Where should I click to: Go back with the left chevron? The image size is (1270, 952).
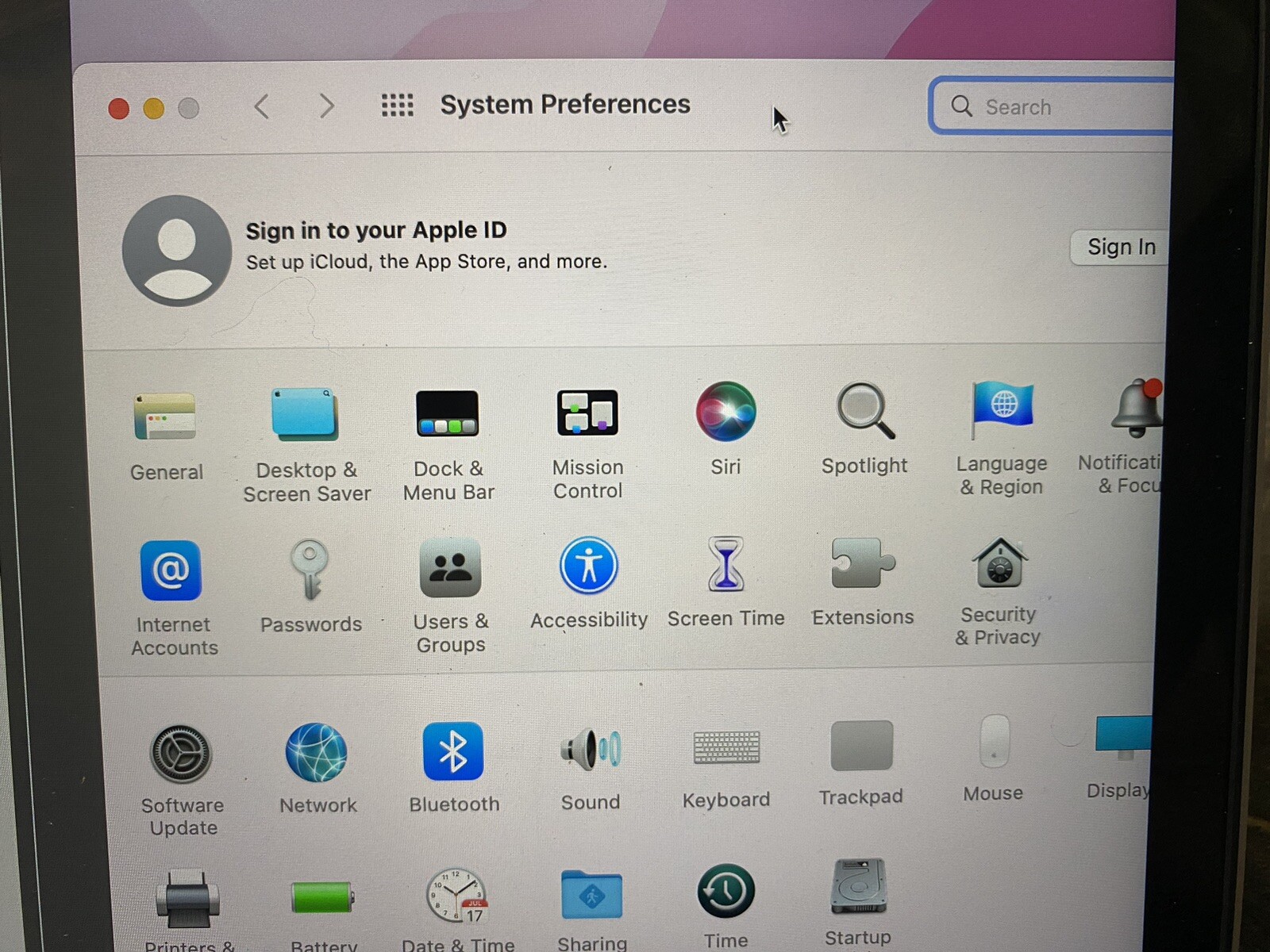262,106
